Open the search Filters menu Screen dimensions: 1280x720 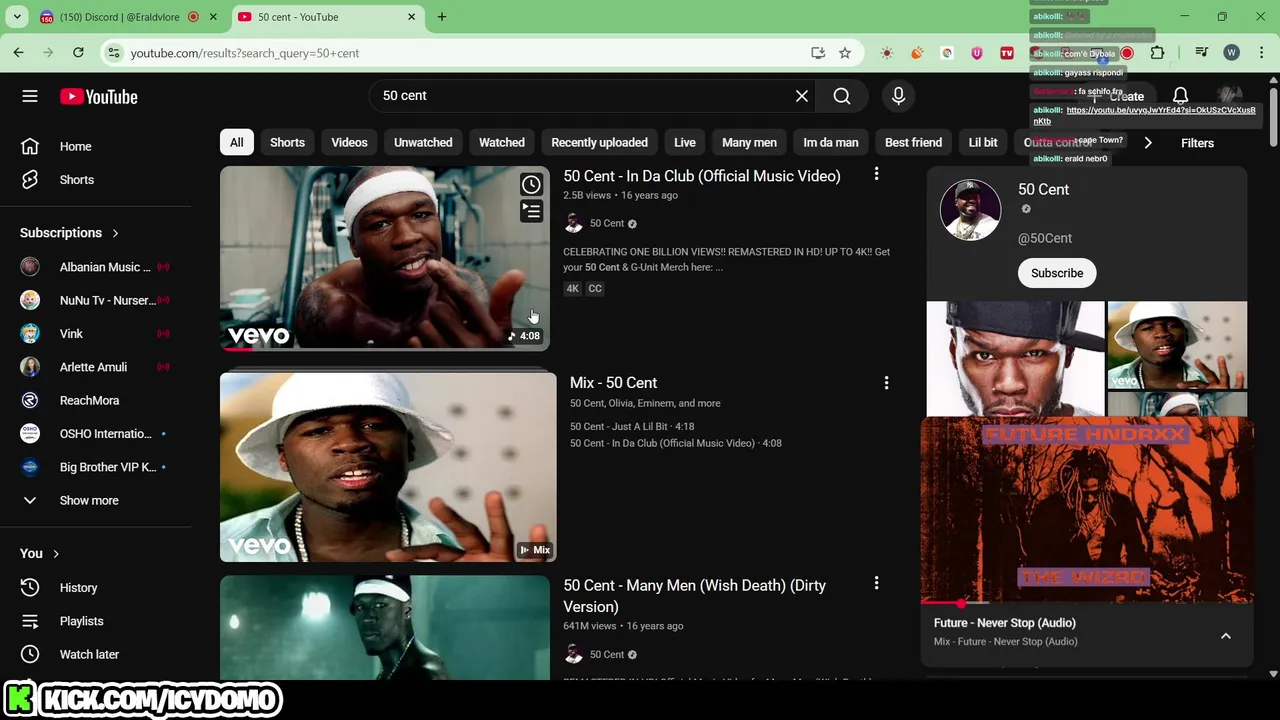tap(1197, 143)
